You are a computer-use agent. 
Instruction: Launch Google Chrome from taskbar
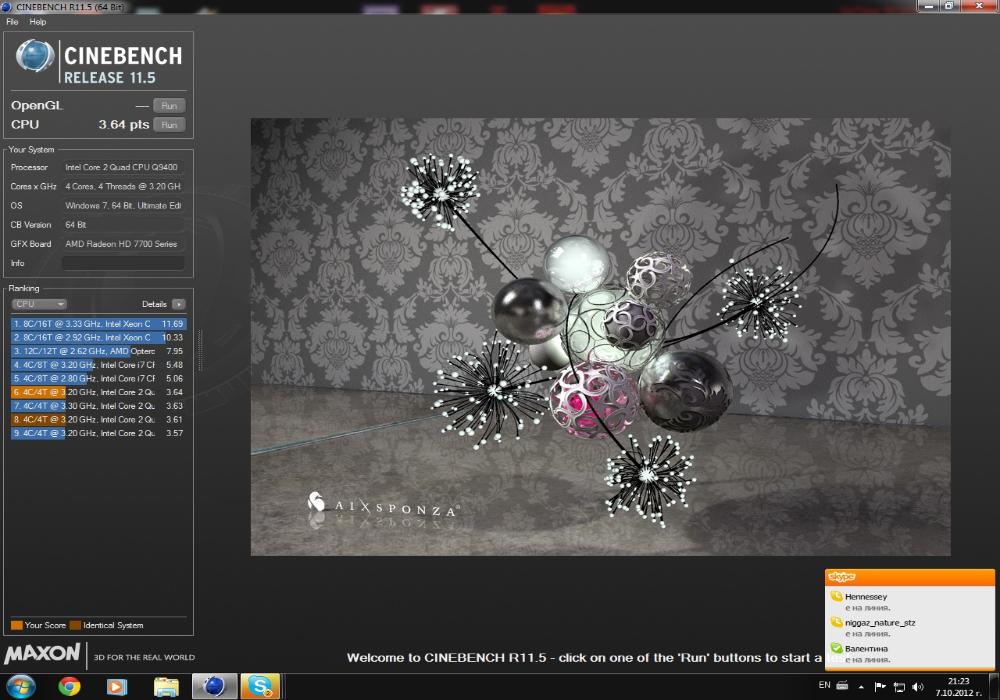pyautogui.click(x=70, y=687)
